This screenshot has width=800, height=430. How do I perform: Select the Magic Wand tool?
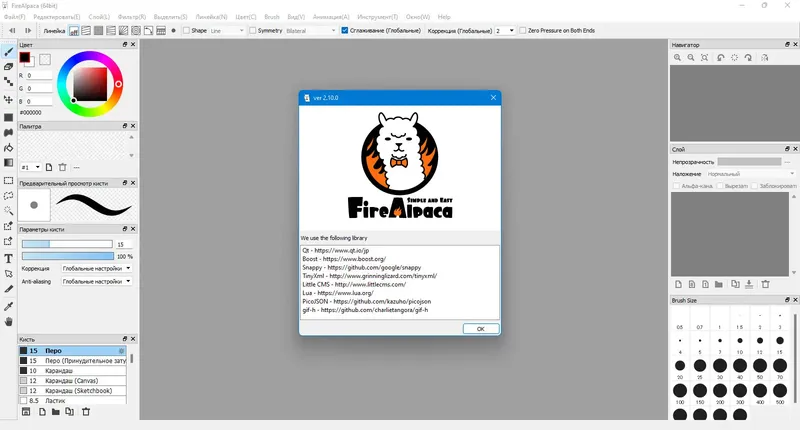8,211
